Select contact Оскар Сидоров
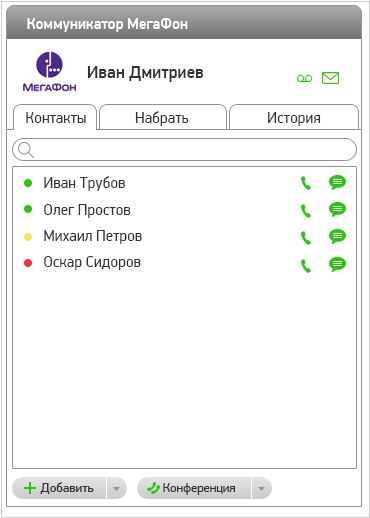 [x=92, y=262]
